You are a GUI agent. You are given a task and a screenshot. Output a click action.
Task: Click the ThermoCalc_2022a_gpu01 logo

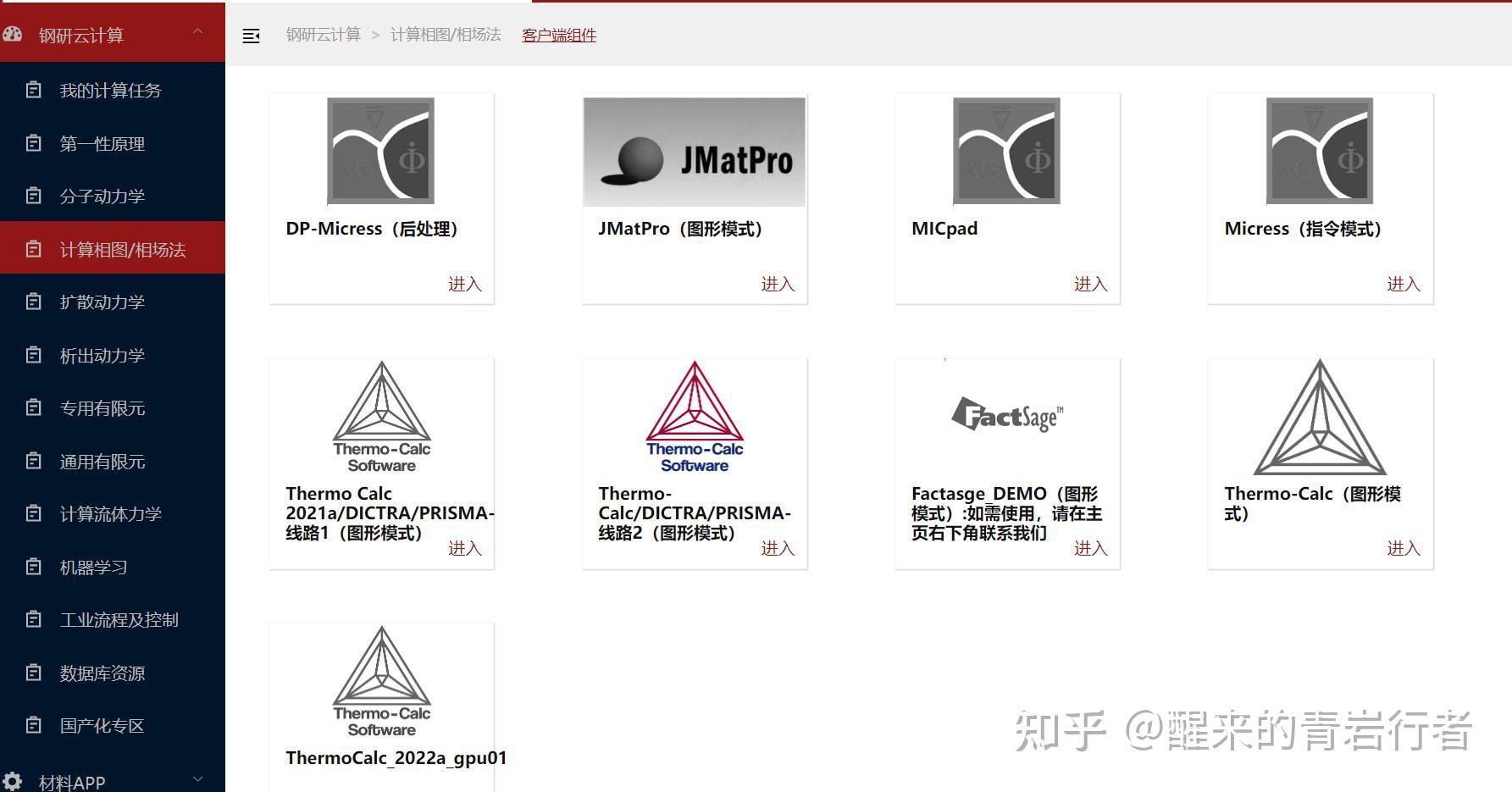pyautogui.click(x=381, y=682)
